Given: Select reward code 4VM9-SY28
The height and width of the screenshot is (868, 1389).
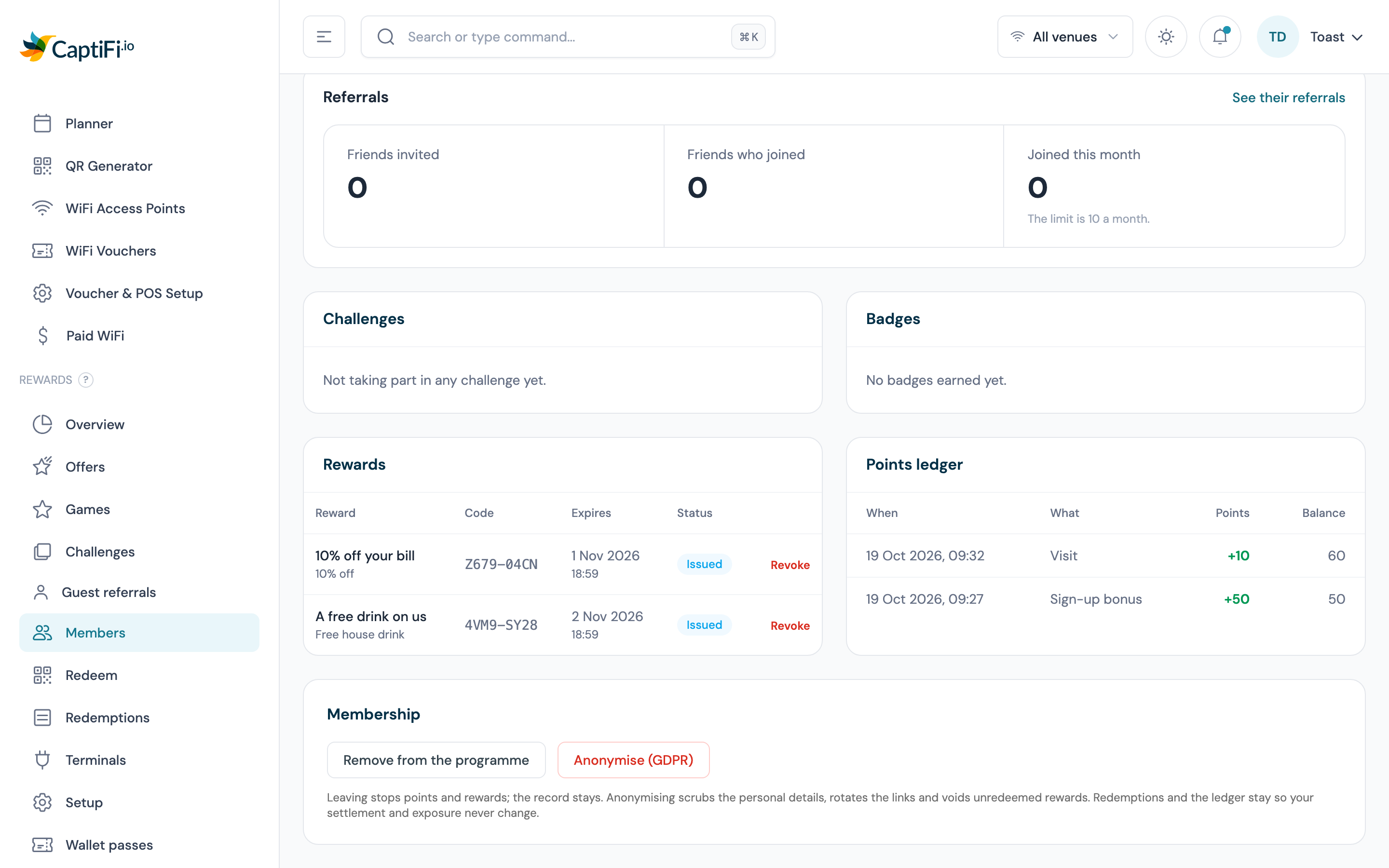Looking at the screenshot, I should pos(501,625).
